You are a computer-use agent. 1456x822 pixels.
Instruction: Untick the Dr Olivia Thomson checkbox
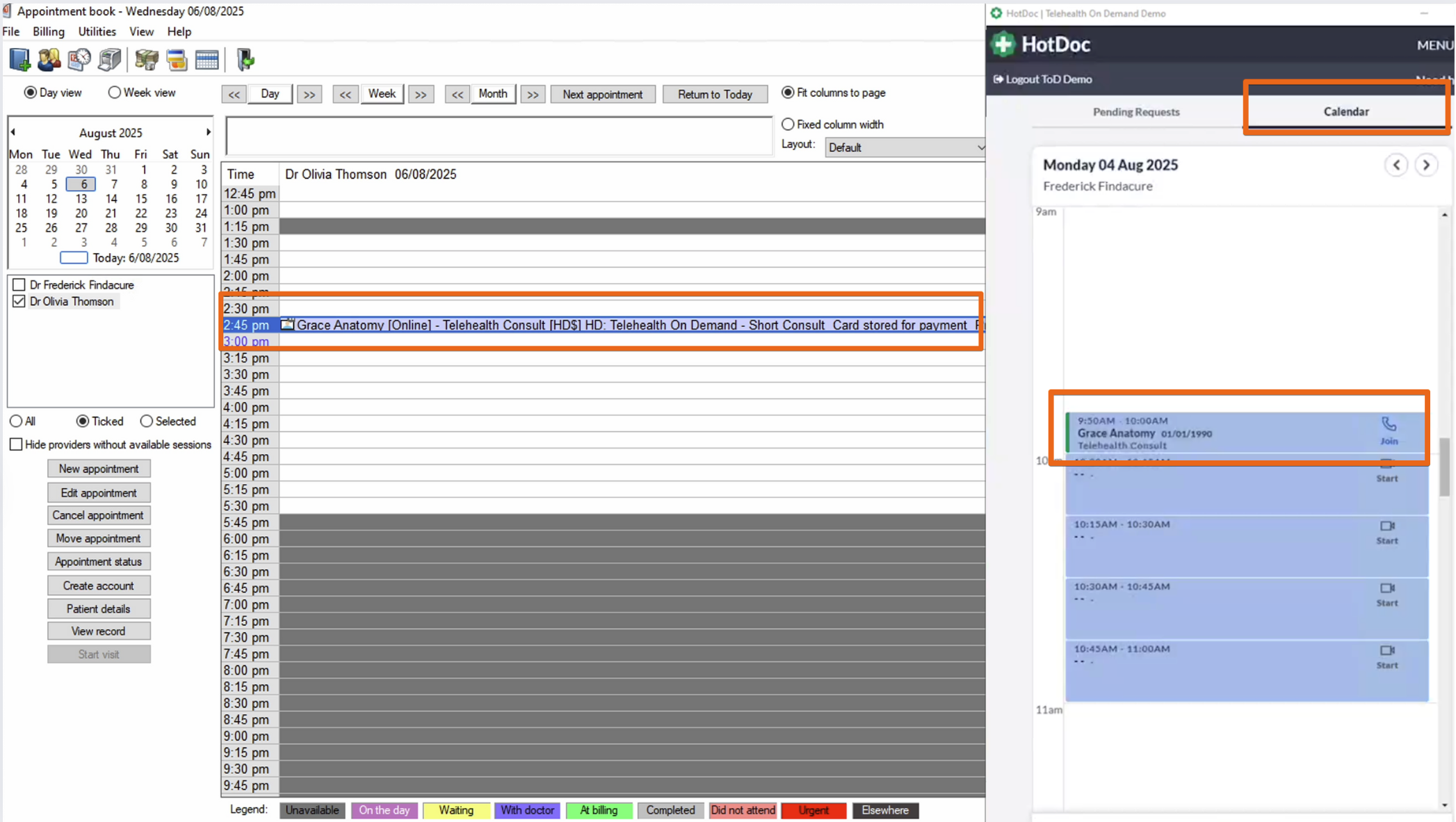(19, 301)
